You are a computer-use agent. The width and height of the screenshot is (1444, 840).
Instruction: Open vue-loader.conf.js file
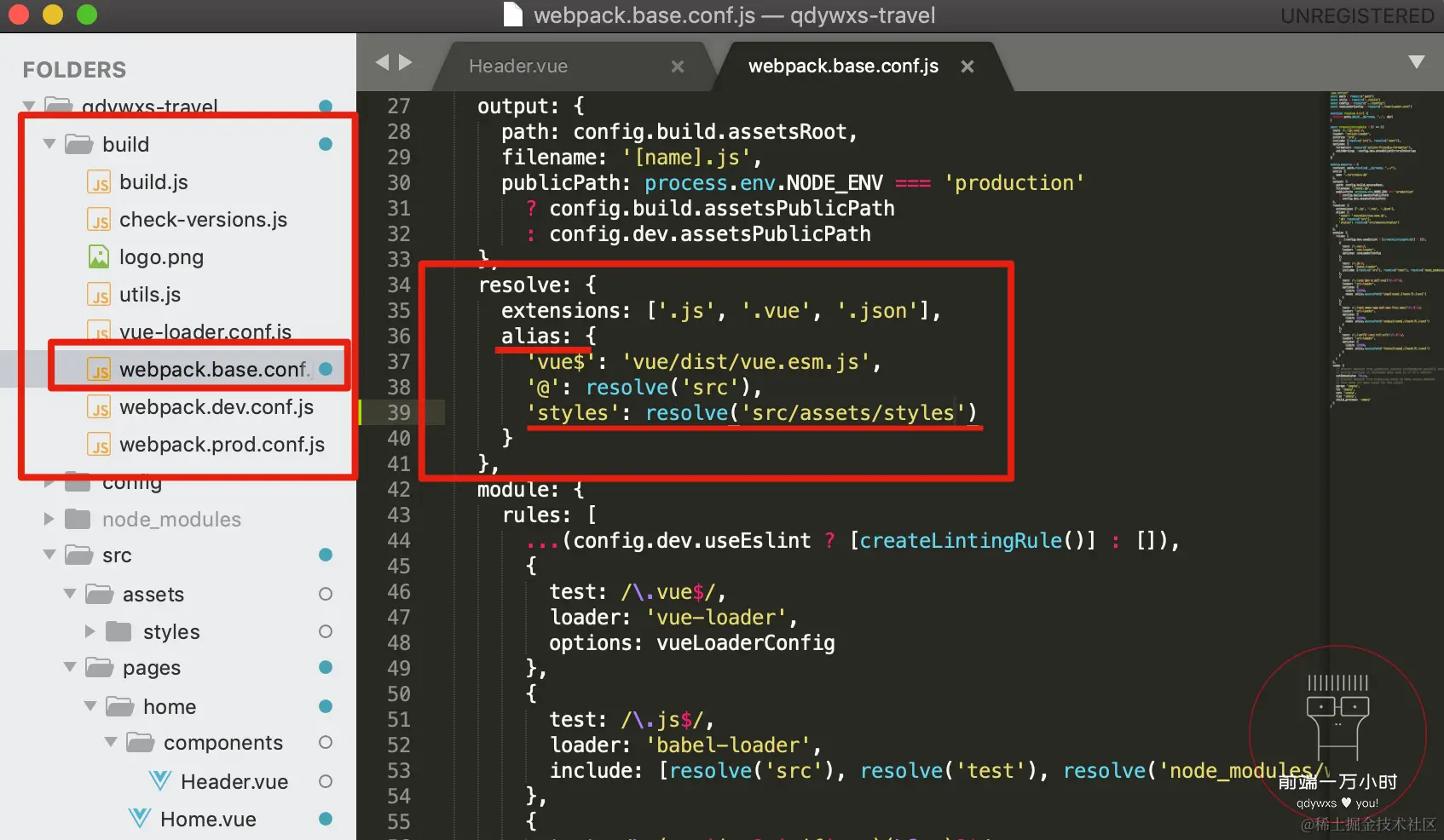coord(205,331)
